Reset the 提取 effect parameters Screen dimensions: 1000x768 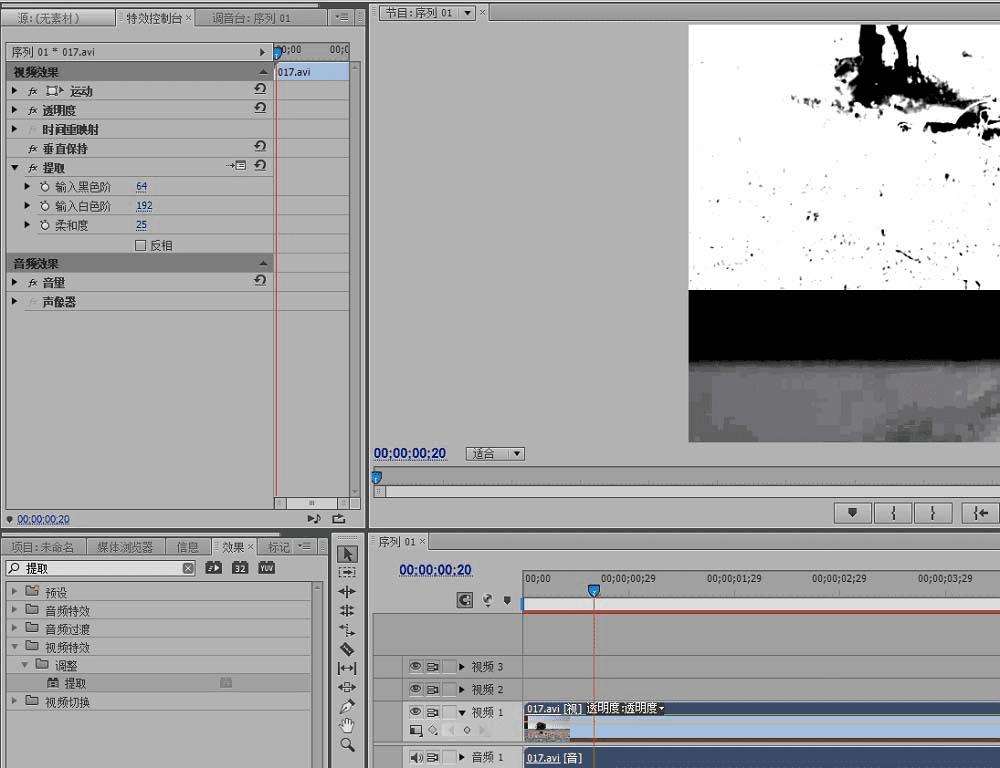click(x=260, y=166)
